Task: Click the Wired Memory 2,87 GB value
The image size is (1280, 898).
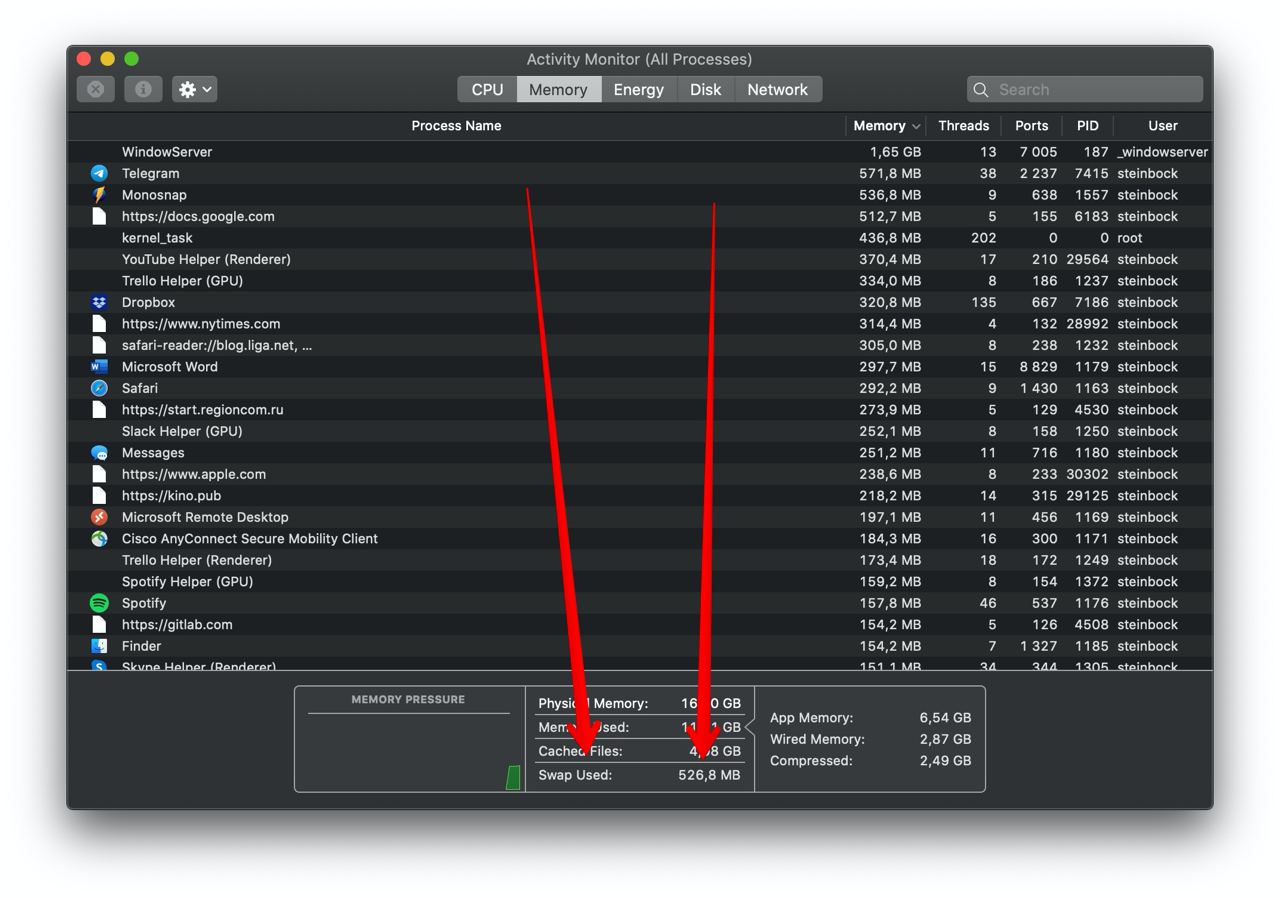Action: pos(945,739)
